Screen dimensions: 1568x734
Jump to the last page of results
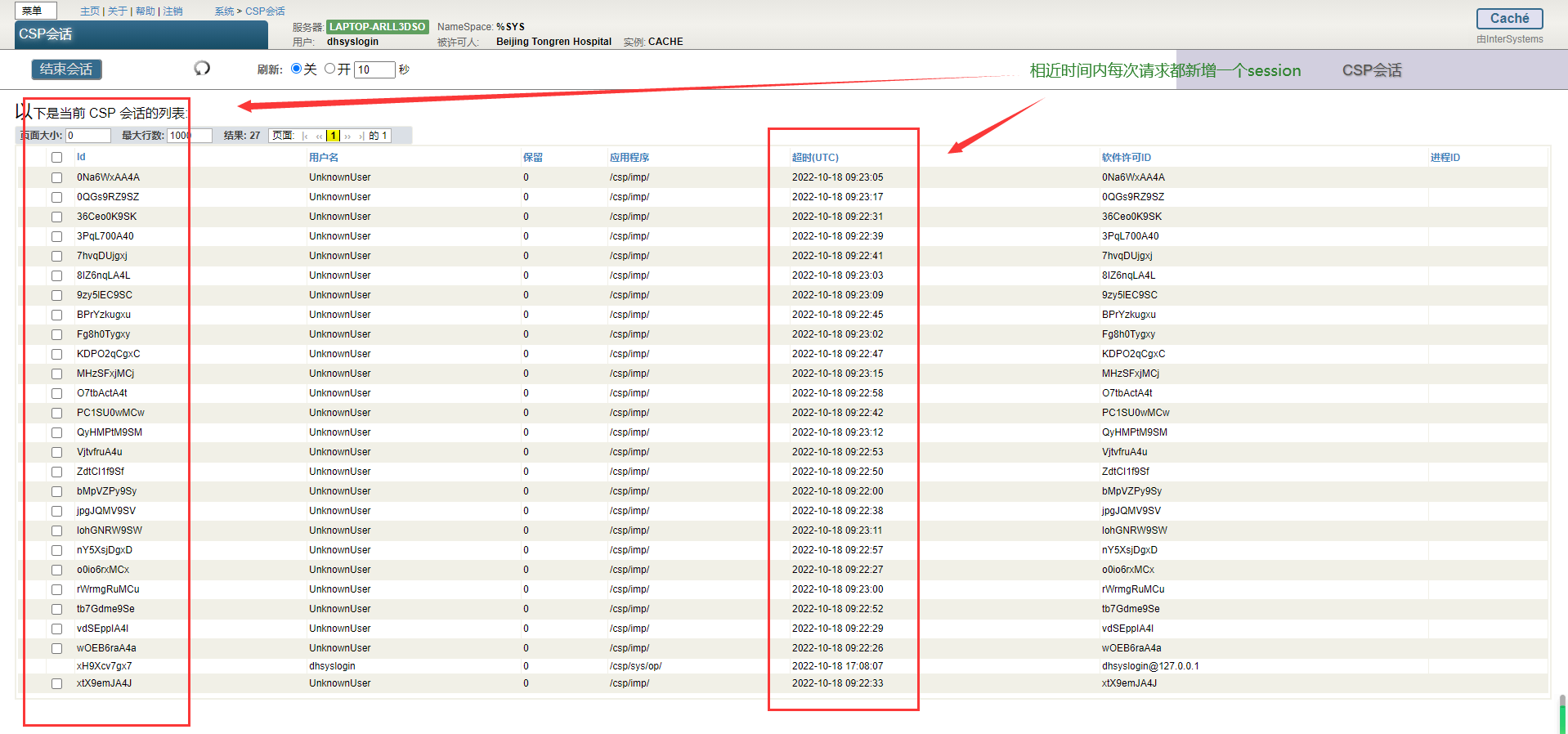(361, 136)
